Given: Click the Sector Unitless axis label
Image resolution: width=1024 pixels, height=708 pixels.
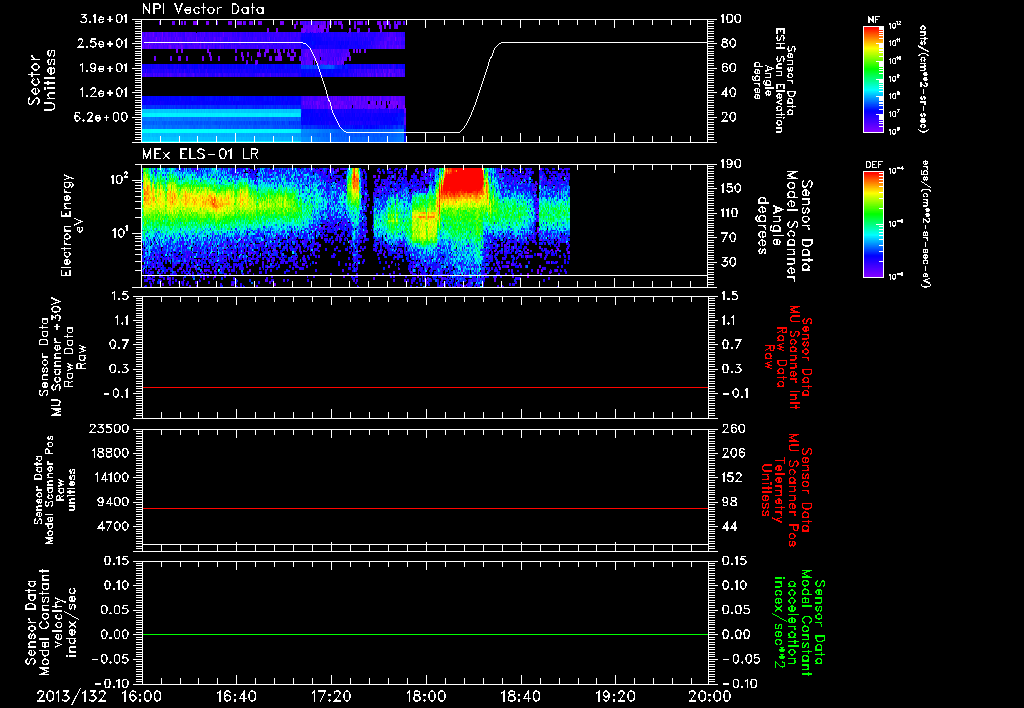Looking at the screenshot, I should tap(42, 80).
